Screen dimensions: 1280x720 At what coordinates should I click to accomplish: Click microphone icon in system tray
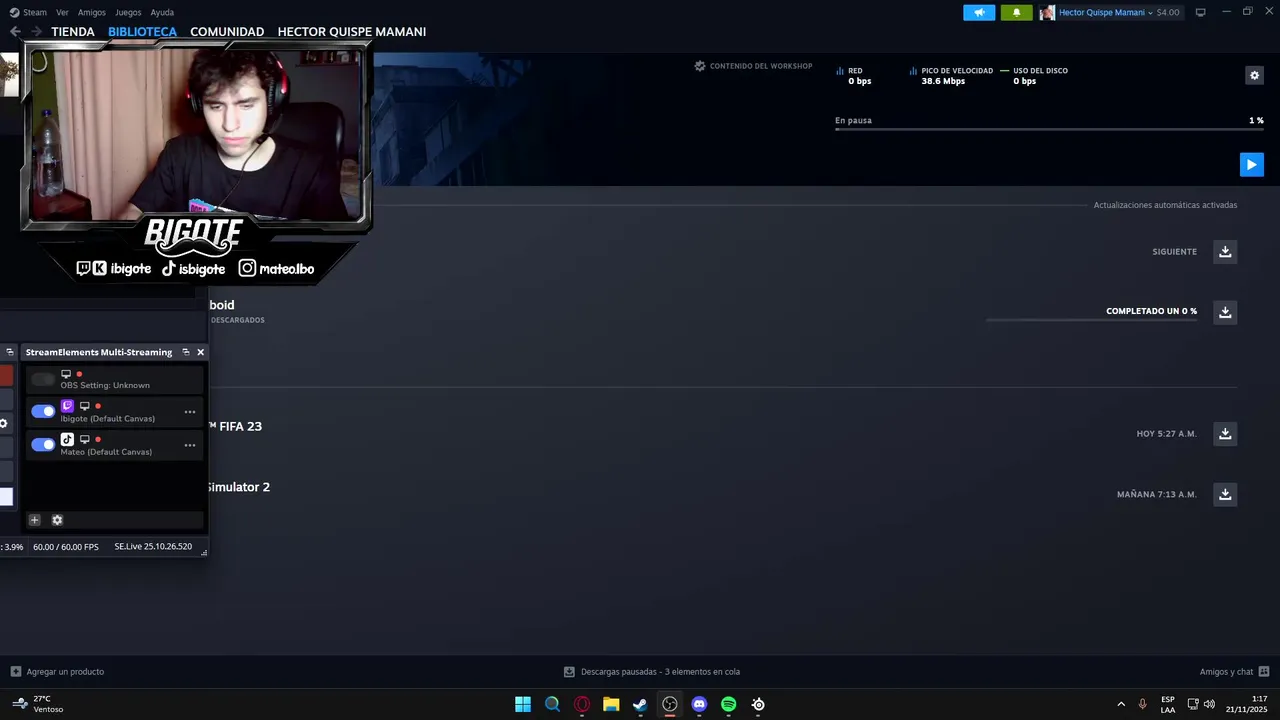tap(1142, 704)
